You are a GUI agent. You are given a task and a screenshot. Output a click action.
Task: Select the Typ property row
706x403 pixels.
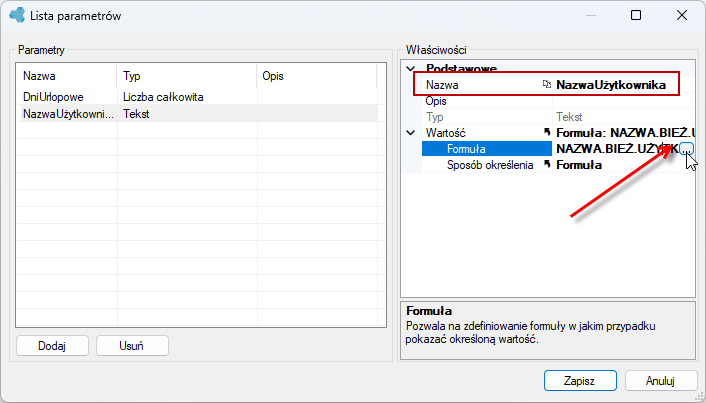(x=558, y=117)
